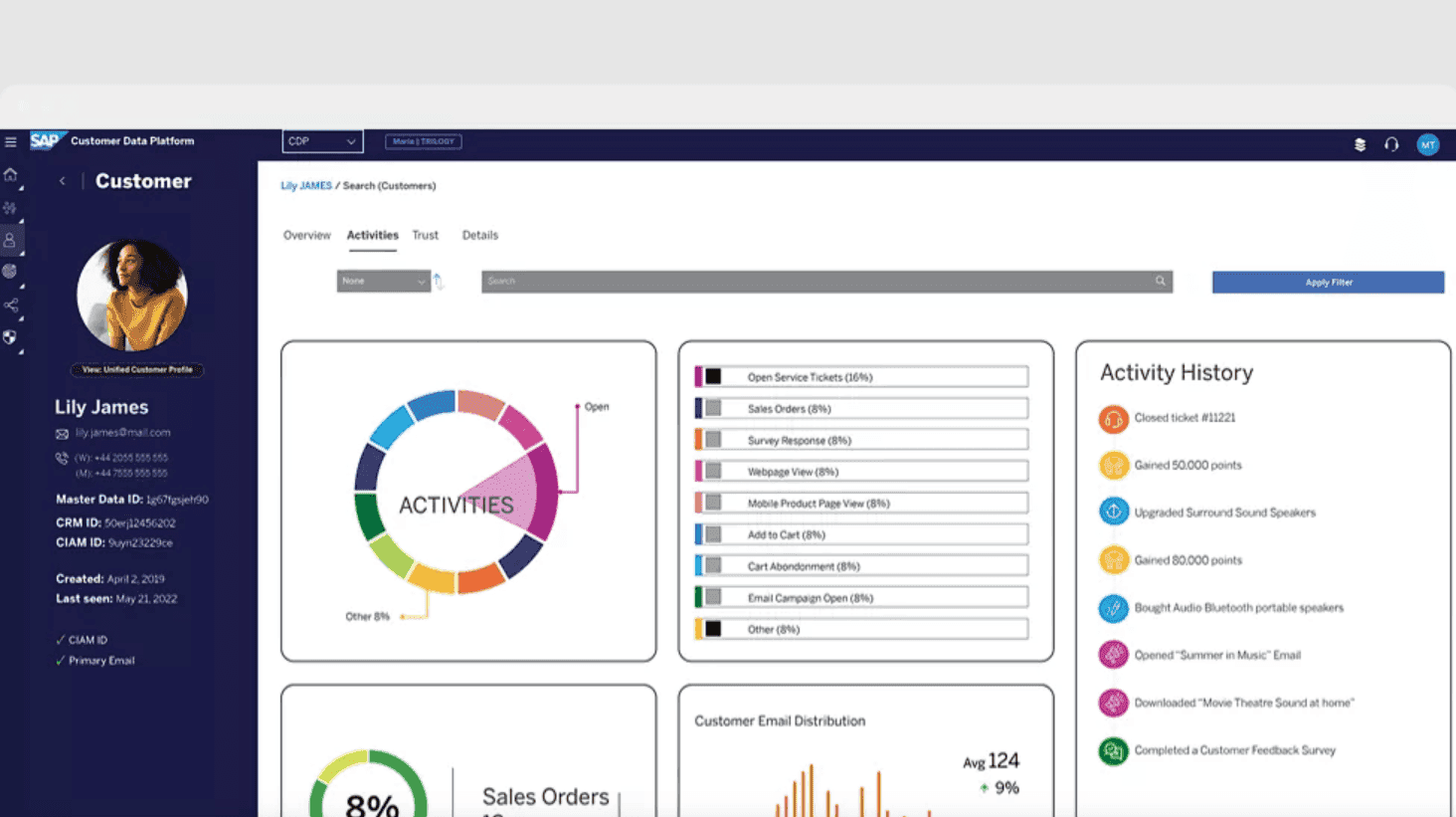Click inside the Search input field
The width and height of the screenshot is (1456, 817).
click(825, 281)
